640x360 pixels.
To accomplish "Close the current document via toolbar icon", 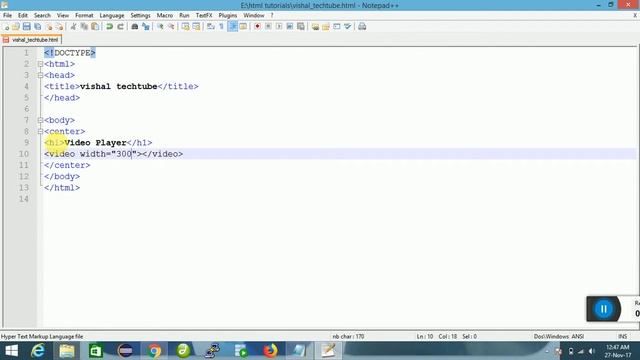I will [x=49, y=27].
